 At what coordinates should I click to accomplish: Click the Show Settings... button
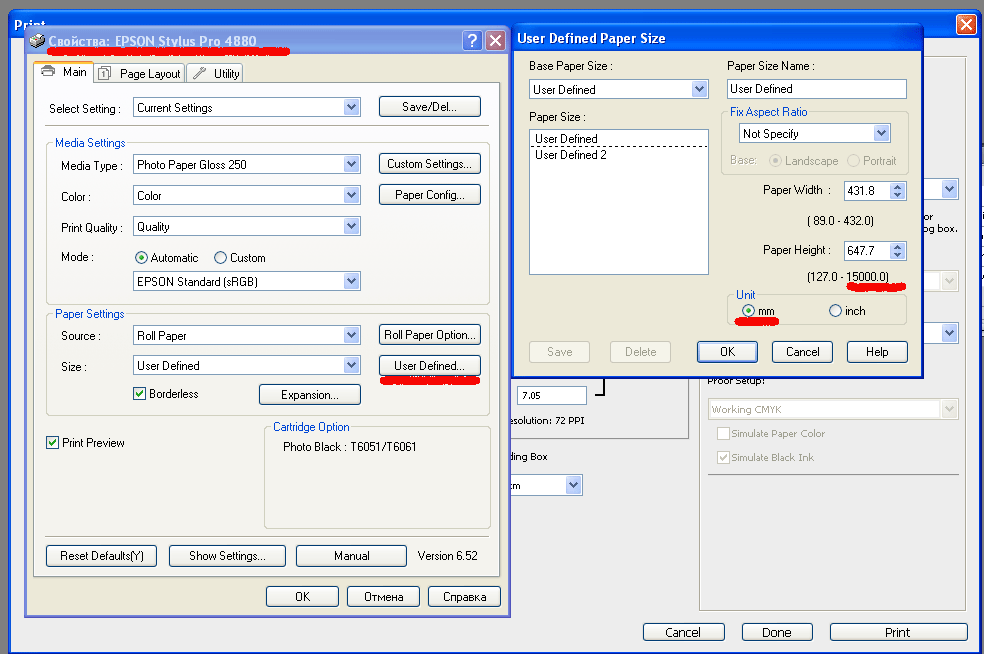227,555
